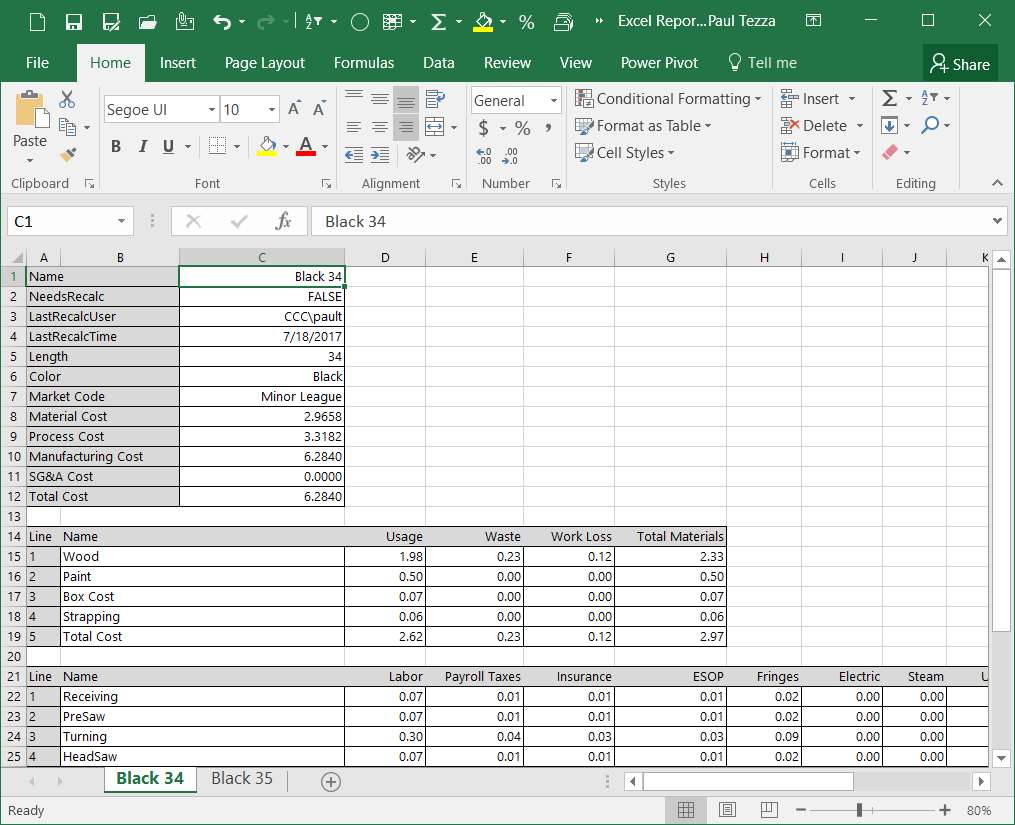
Task: Click the Orientation text angle icon
Action: click(415, 154)
